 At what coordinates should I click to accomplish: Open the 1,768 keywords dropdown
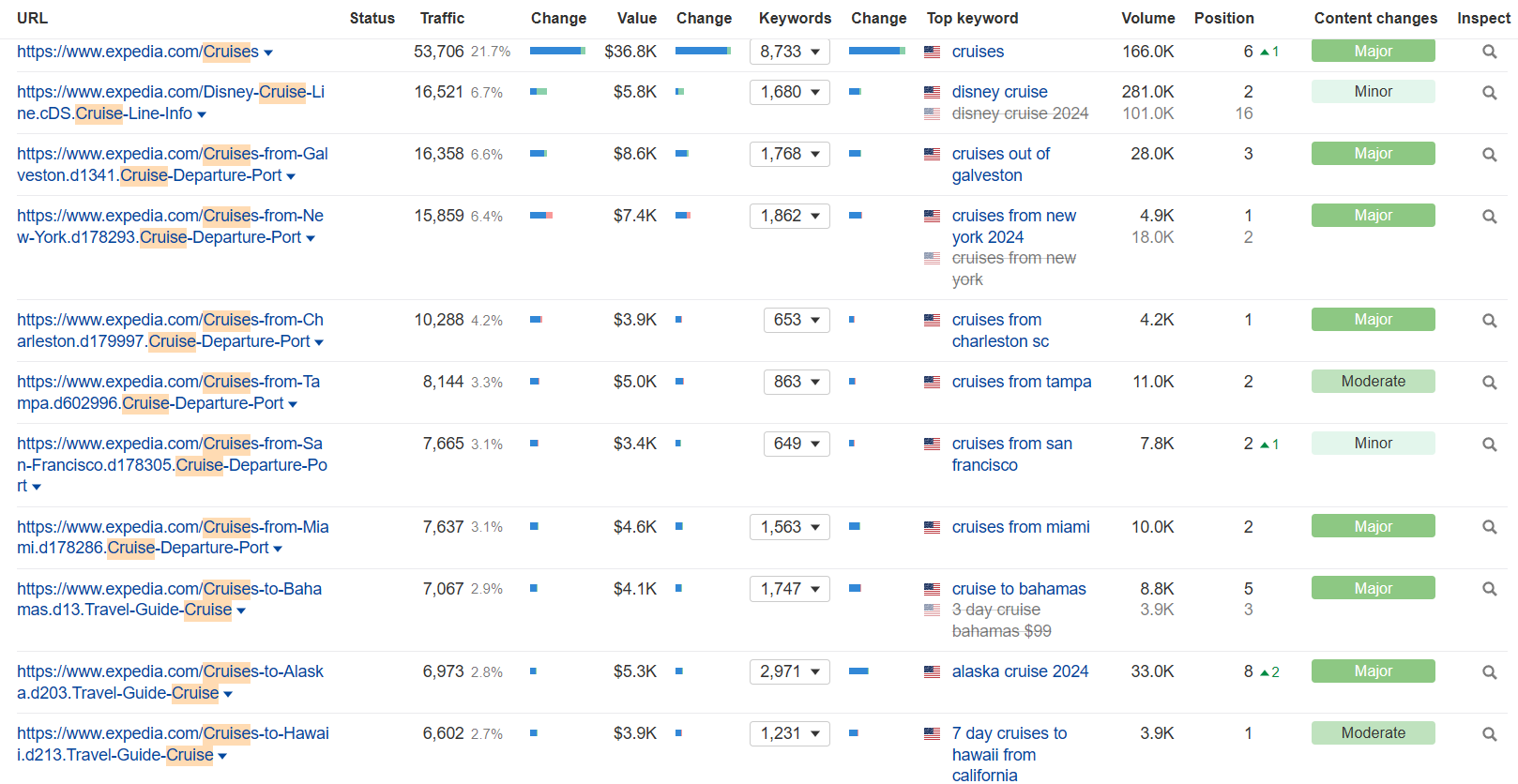click(x=790, y=154)
